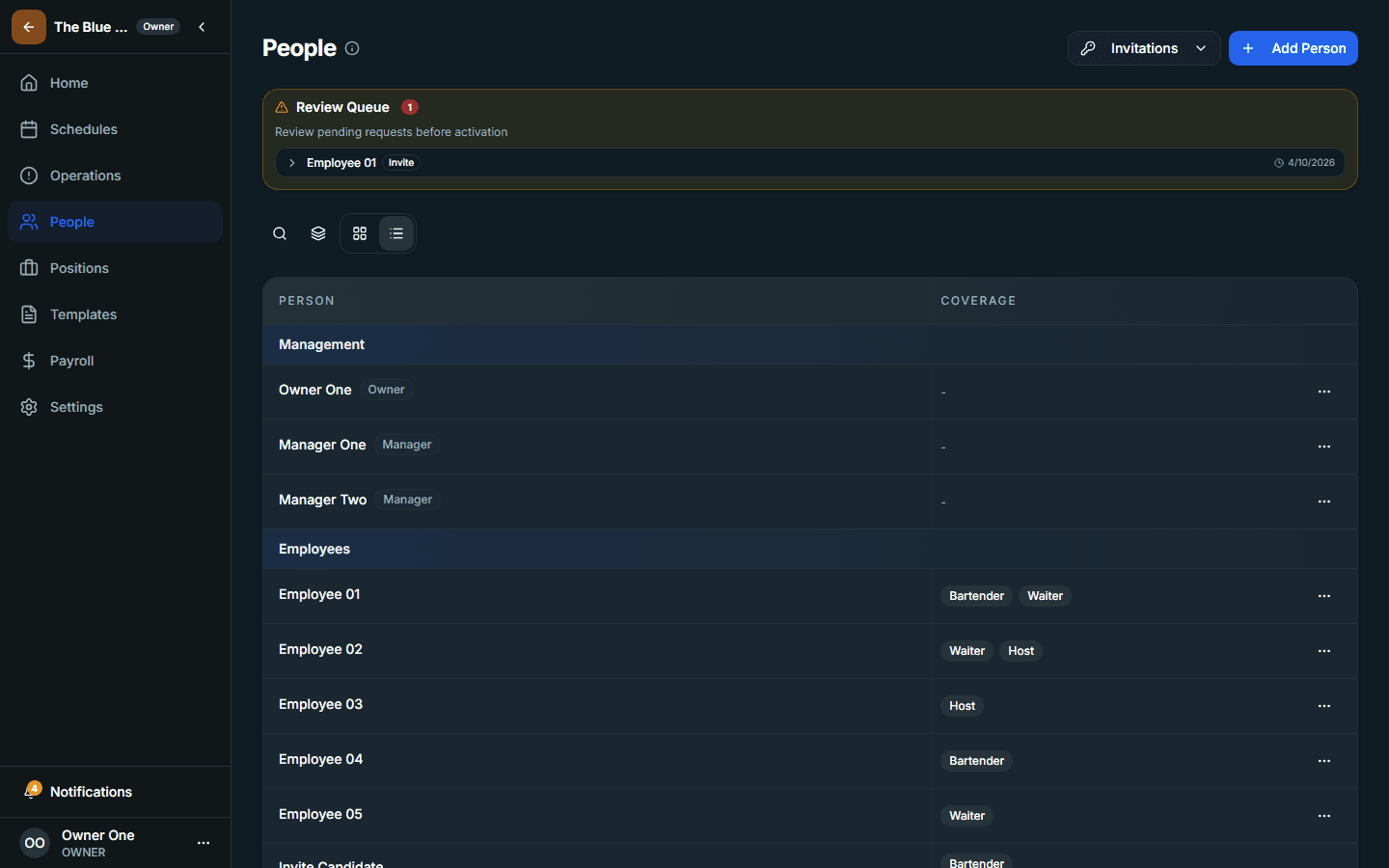
Task: Click the Employee 04 name
Action: coord(320,759)
